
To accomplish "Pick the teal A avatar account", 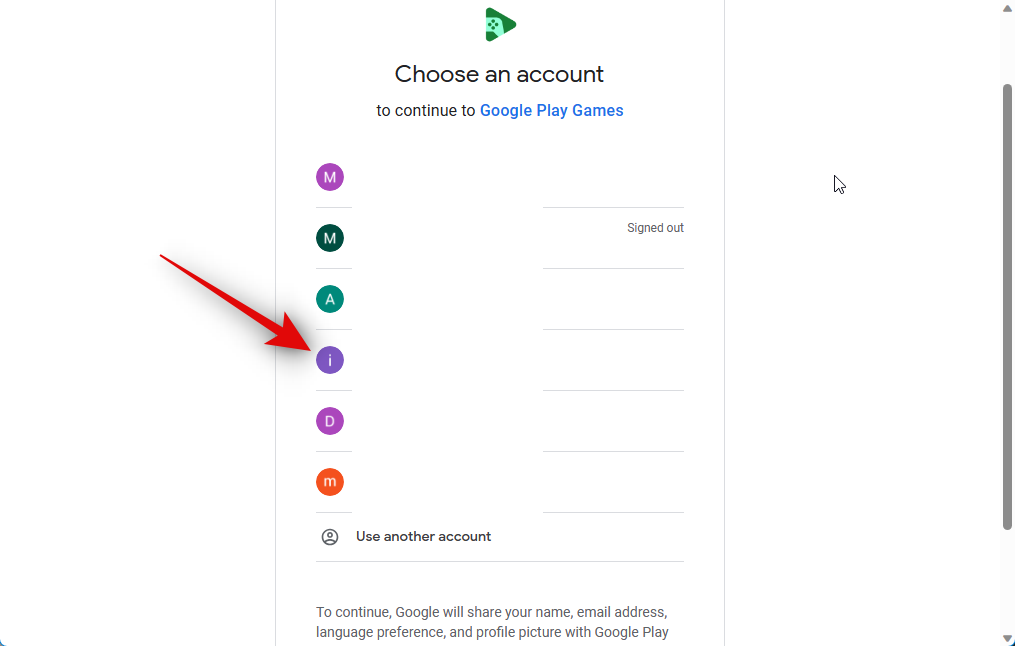I will pyautogui.click(x=330, y=299).
